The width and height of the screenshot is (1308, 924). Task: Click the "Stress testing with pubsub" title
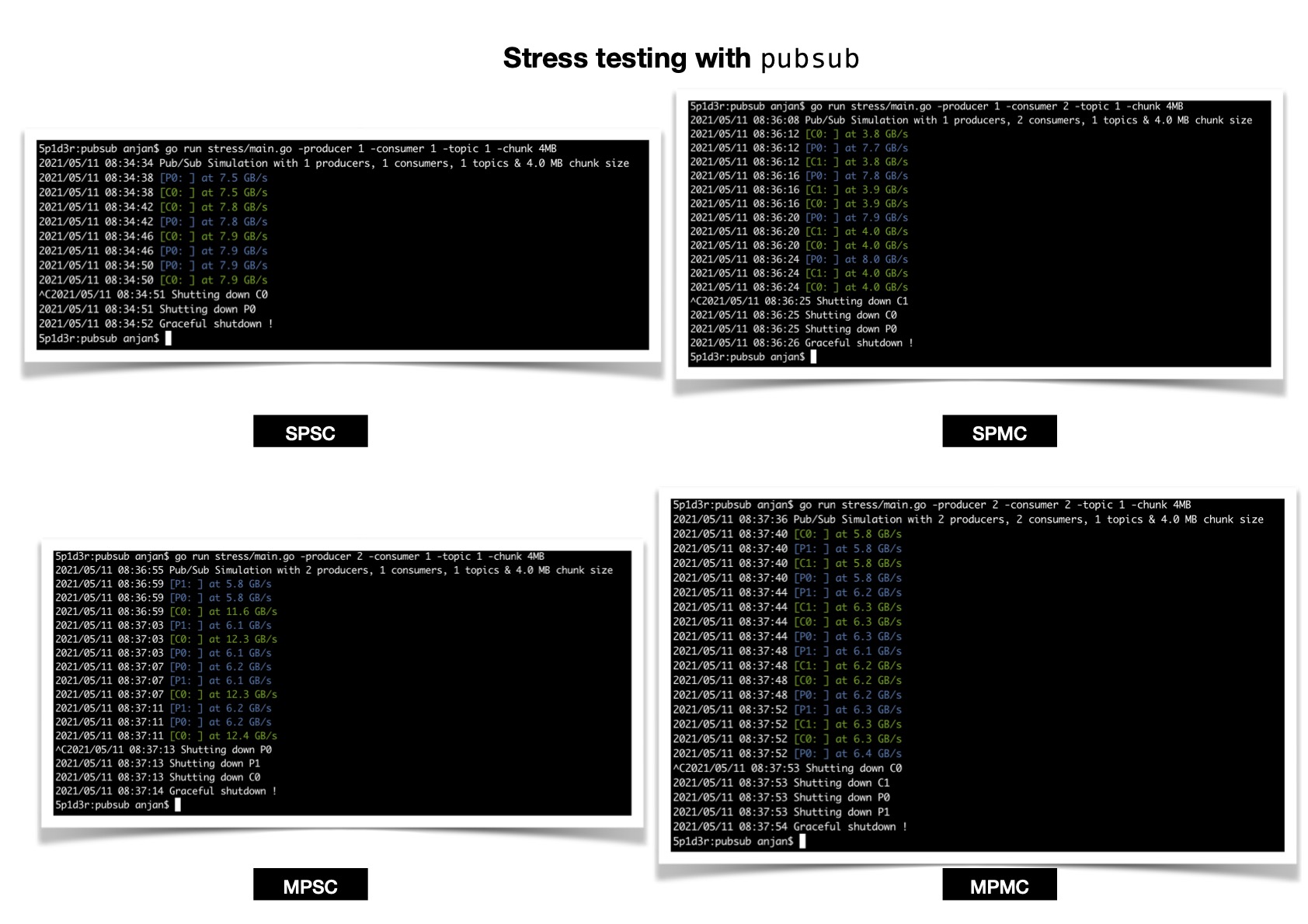coord(681,58)
